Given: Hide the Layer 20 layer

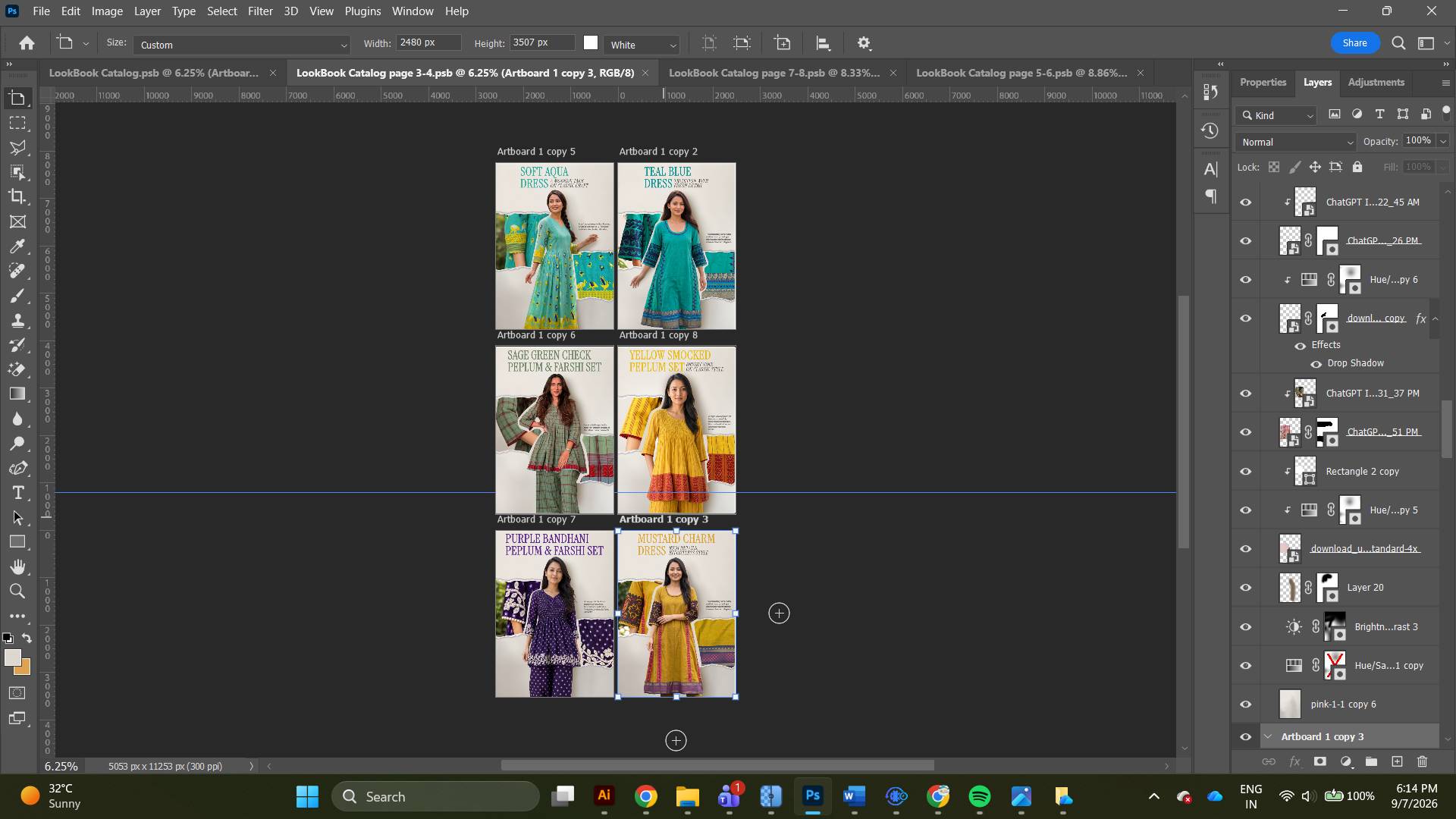Looking at the screenshot, I should (x=1246, y=588).
